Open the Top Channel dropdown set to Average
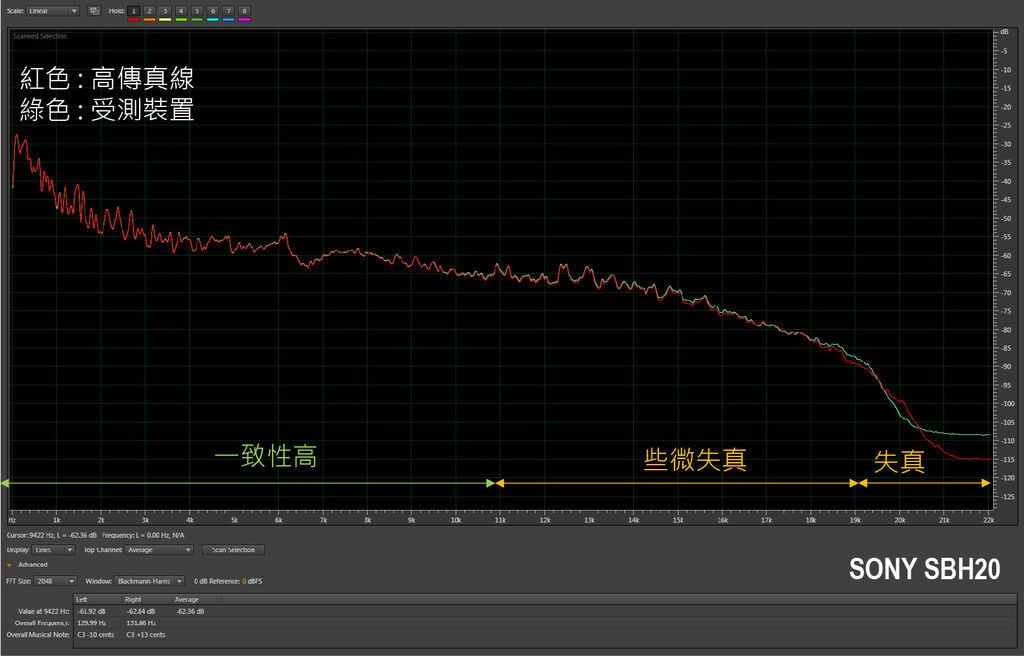This screenshot has width=1024, height=656. pos(159,550)
